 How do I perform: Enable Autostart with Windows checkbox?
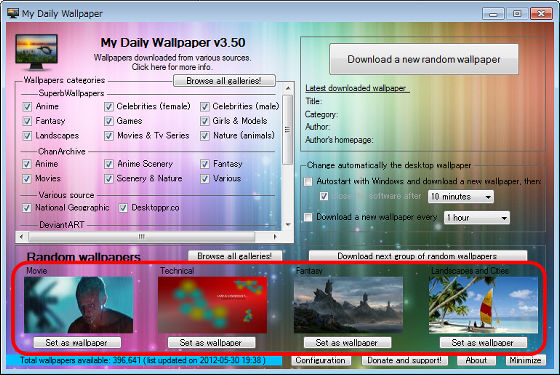point(308,181)
